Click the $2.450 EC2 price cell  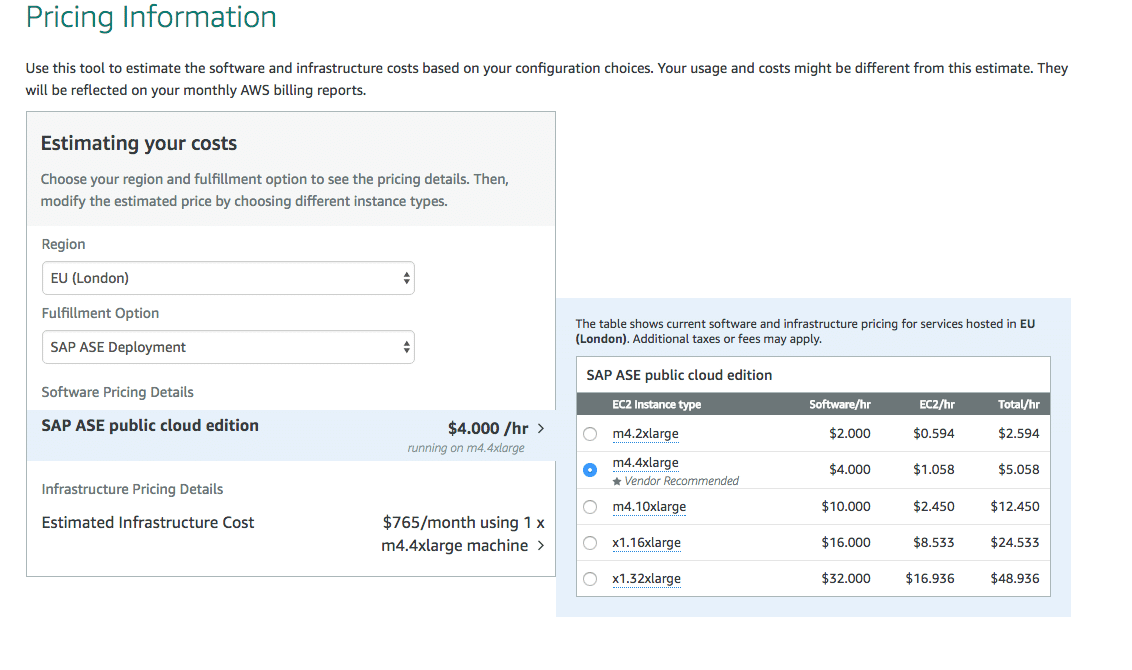[933, 506]
